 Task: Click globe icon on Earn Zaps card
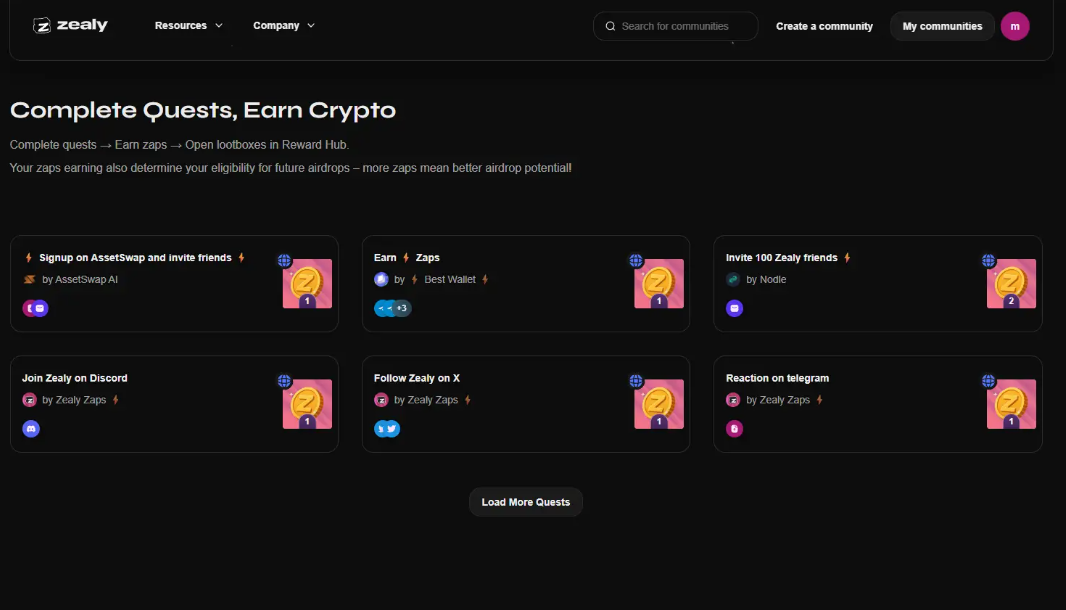pyautogui.click(x=636, y=260)
